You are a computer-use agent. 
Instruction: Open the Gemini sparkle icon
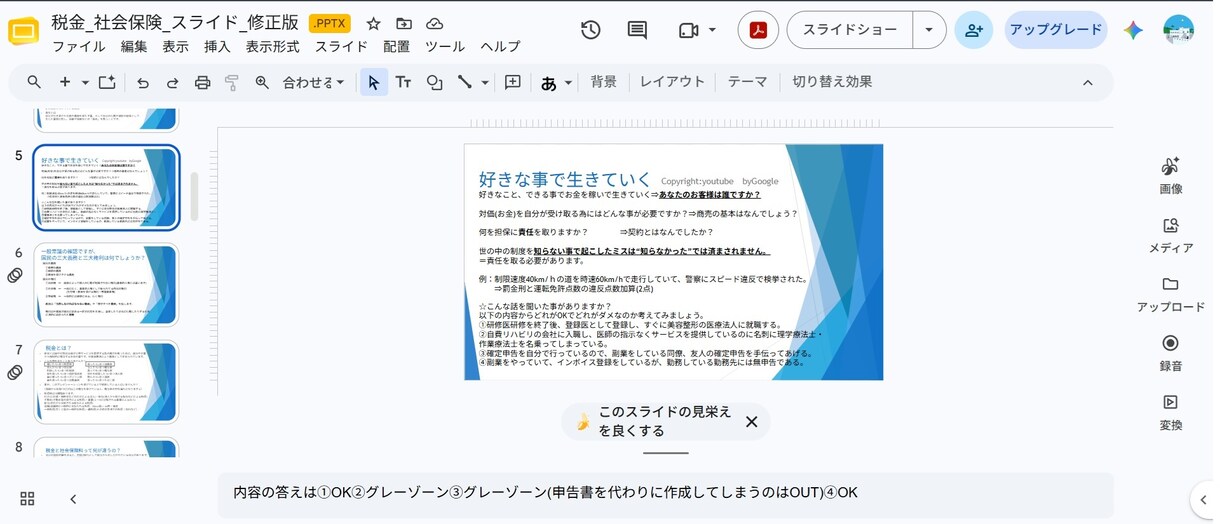1133,30
